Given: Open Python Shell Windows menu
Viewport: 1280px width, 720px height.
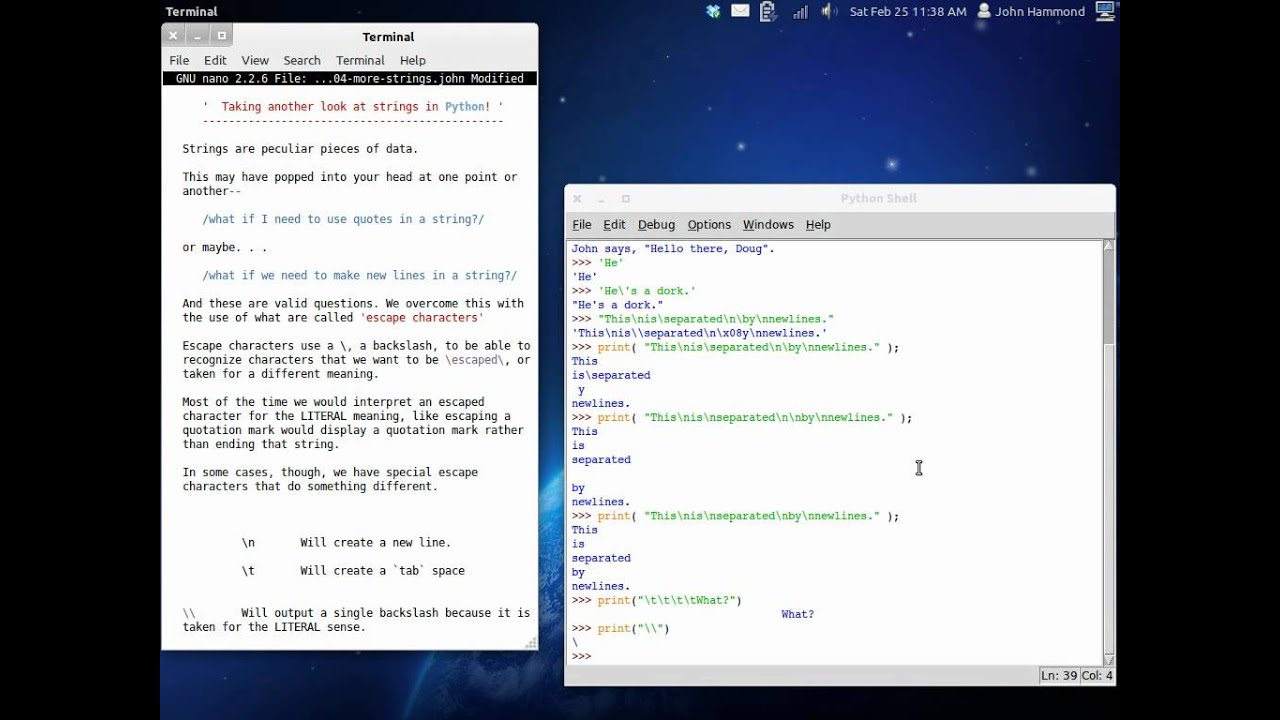Looking at the screenshot, I should (768, 225).
